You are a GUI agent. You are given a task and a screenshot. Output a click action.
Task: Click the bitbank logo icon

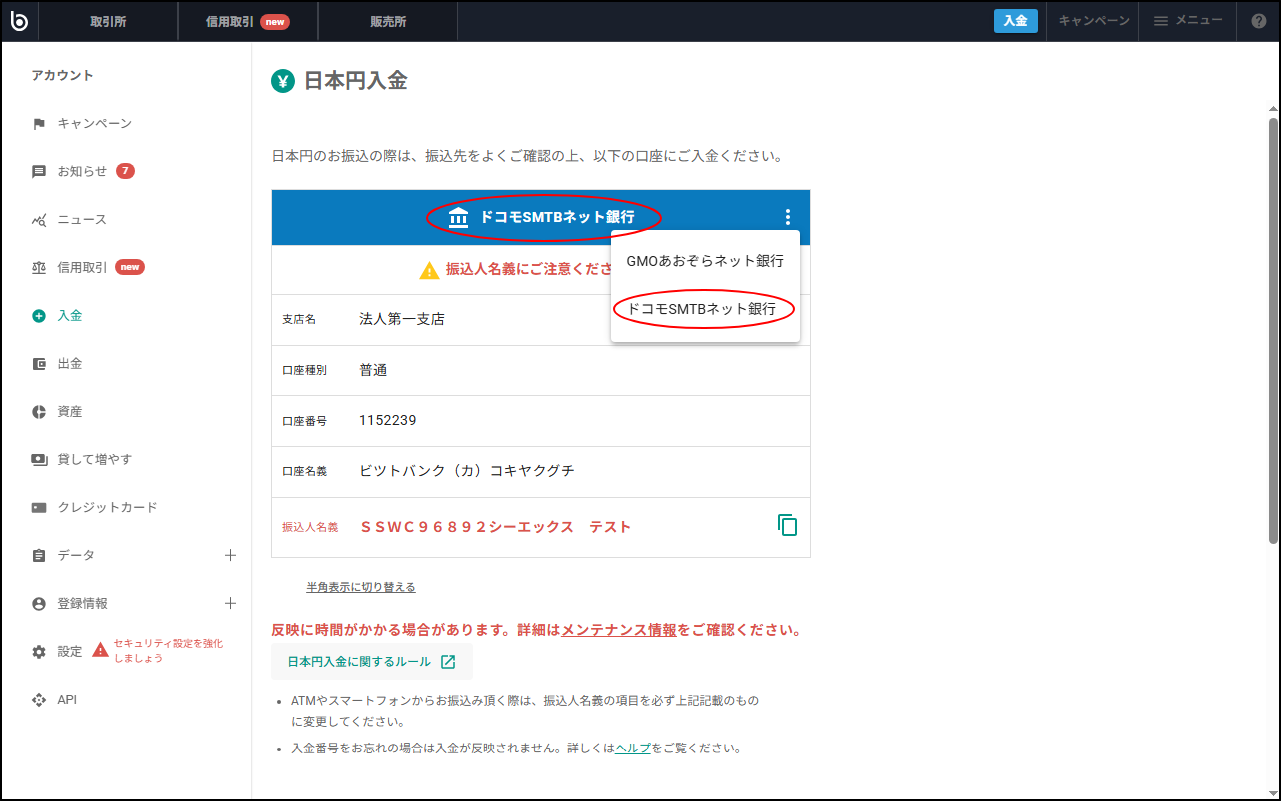pos(19,21)
